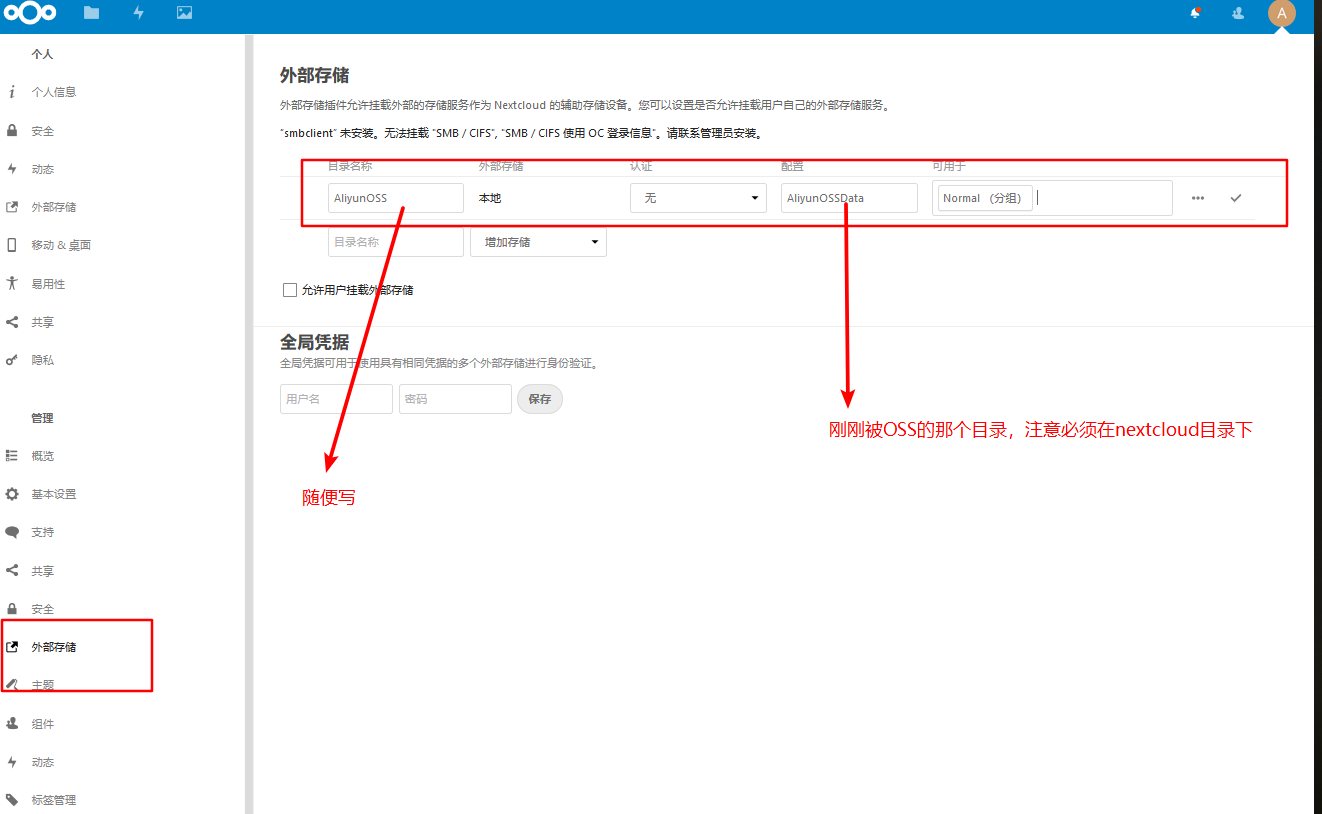Screen dimensions: 1322x814
Task: Open the Gallery image icon in header
Action: (184, 13)
